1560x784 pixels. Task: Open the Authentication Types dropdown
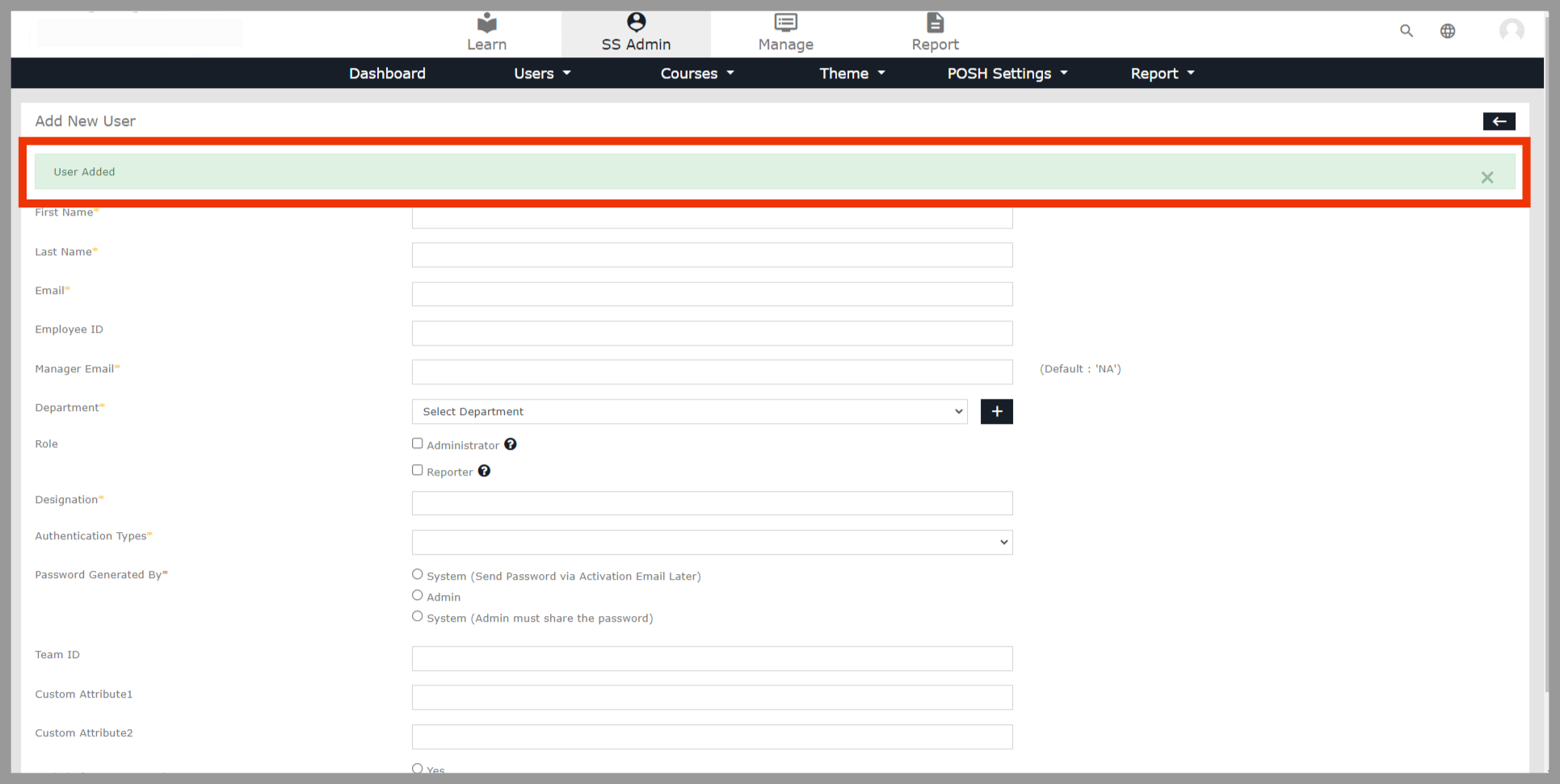pos(712,543)
